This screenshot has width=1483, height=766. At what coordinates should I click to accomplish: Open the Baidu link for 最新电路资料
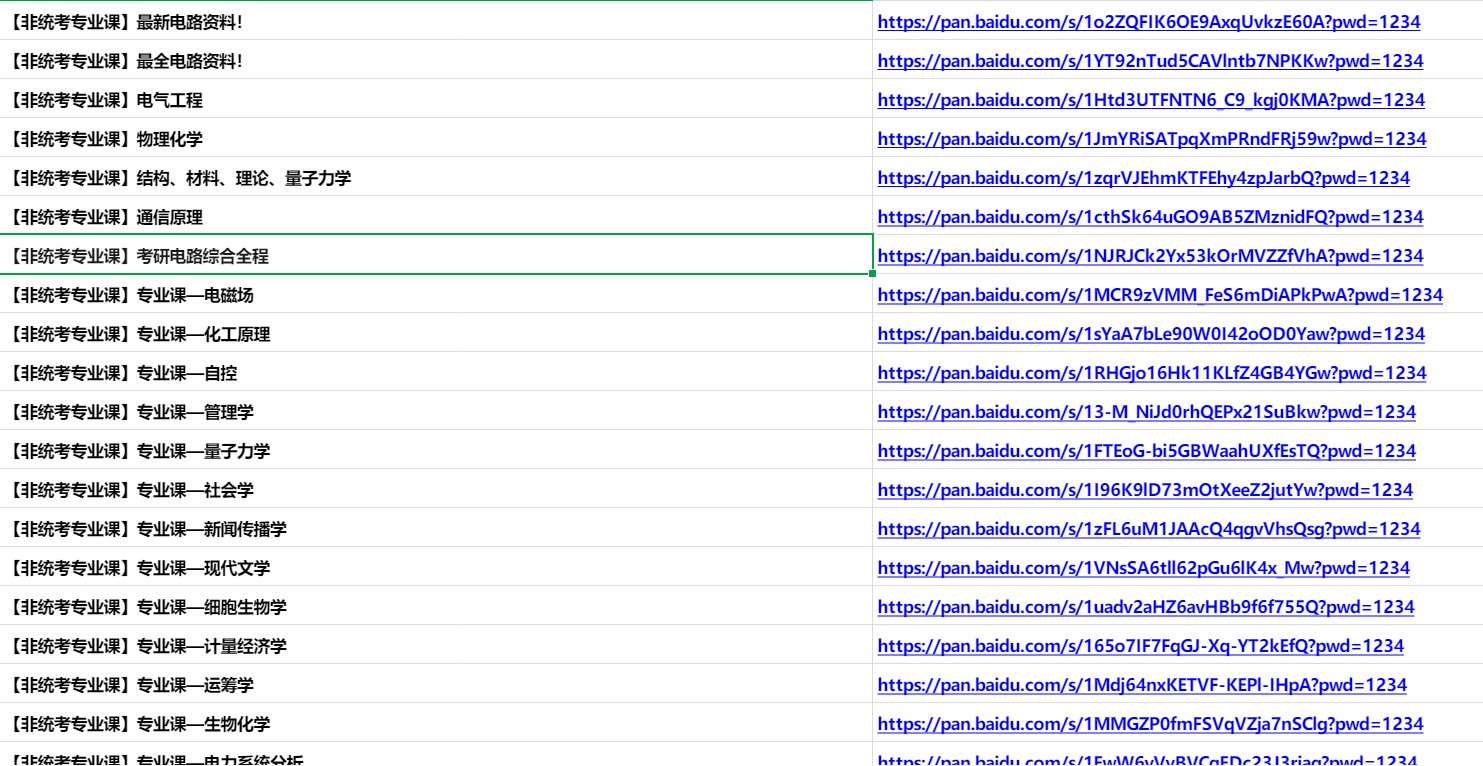click(1149, 22)
